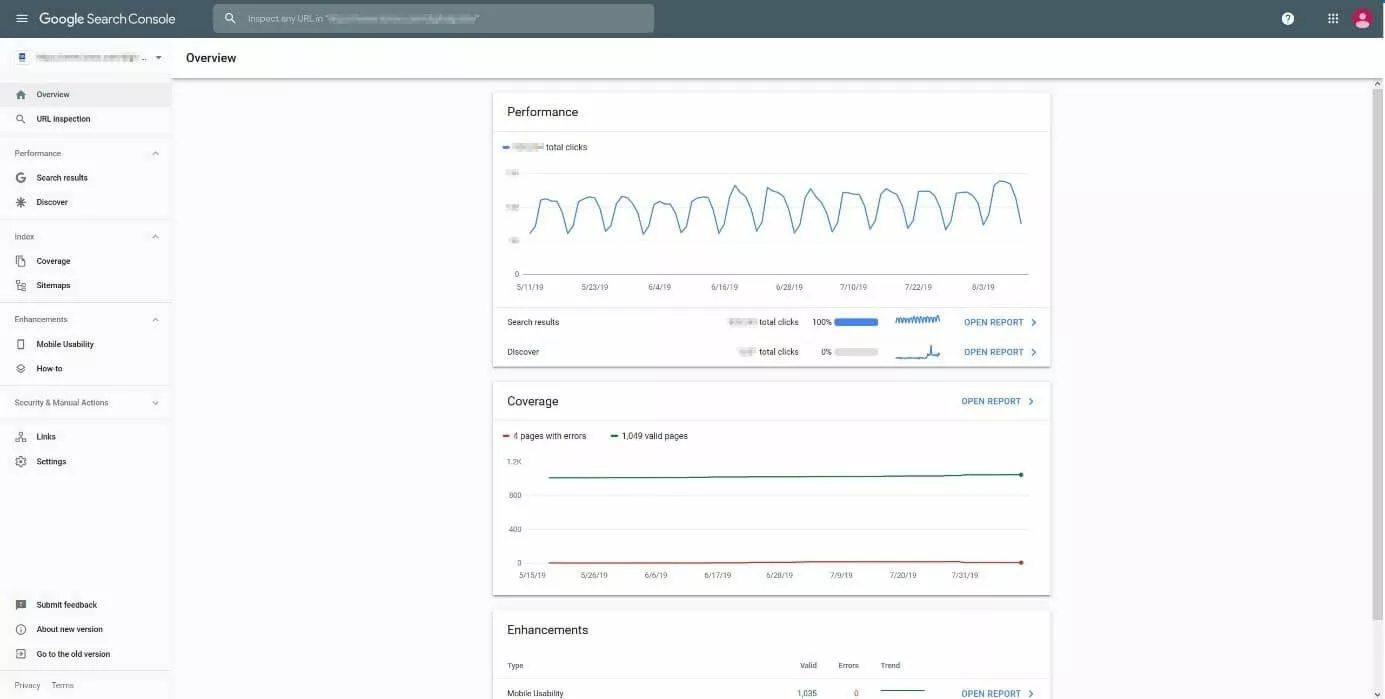Click the Overview home icon
Image resolution: width=1385 pixels, height=699 pixels.
(21, 95)
